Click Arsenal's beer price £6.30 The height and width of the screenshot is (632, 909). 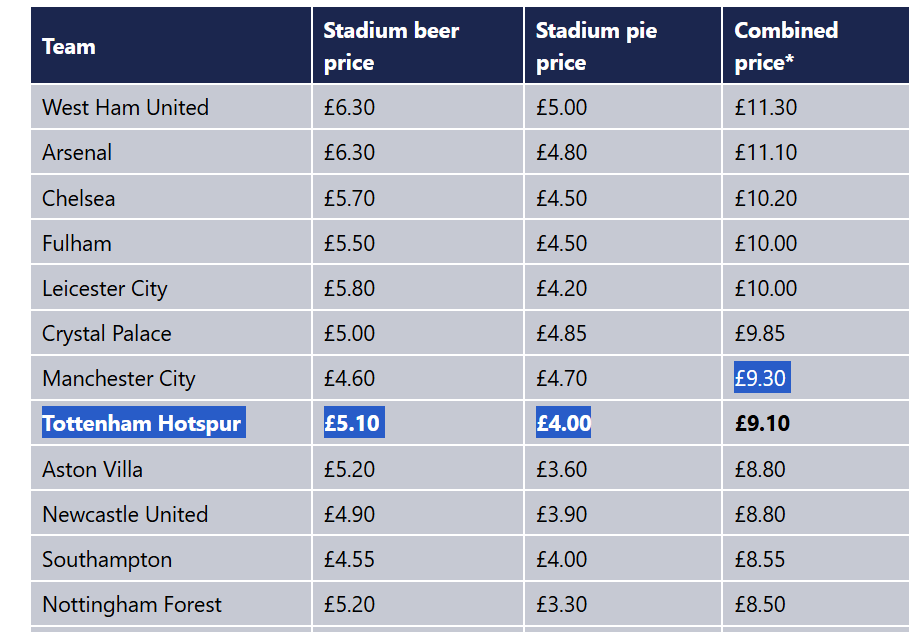pyautogui.click(x=350, y=152)
